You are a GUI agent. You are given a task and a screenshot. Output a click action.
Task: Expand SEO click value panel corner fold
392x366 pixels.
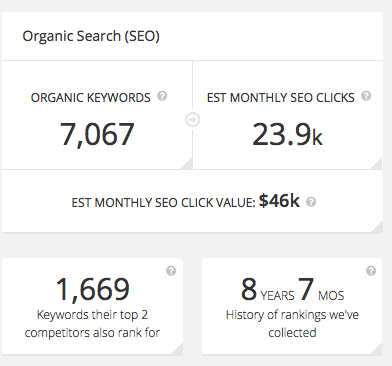click(x=377, y=227)
